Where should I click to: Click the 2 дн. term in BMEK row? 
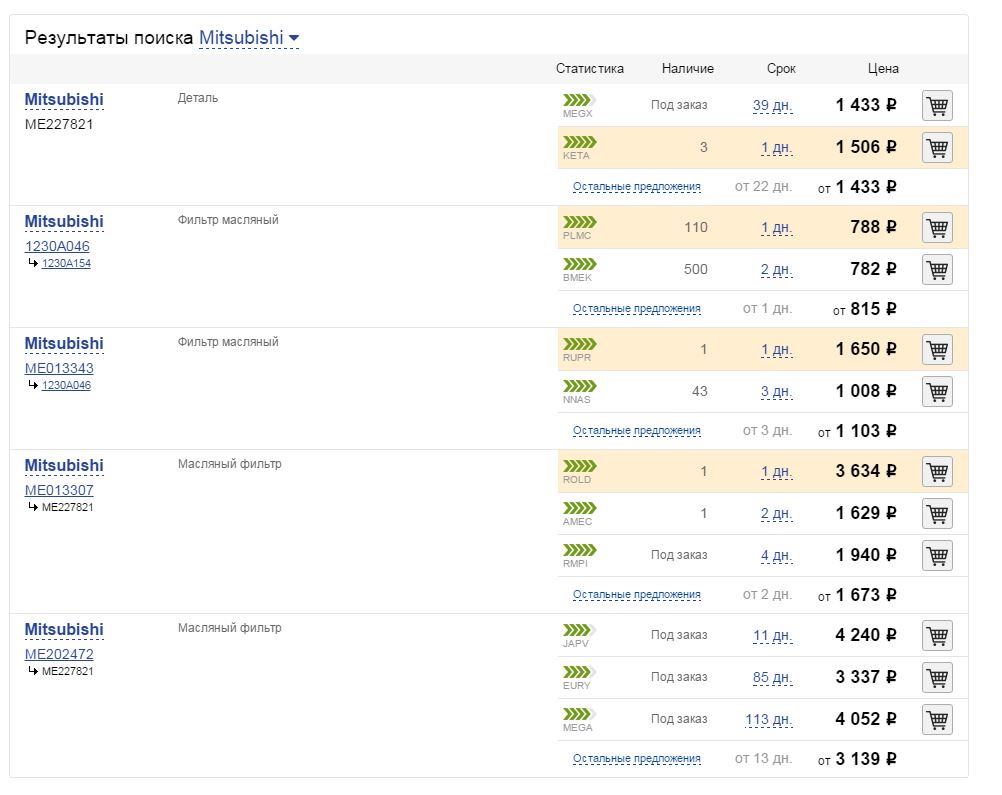coord(776,270)
